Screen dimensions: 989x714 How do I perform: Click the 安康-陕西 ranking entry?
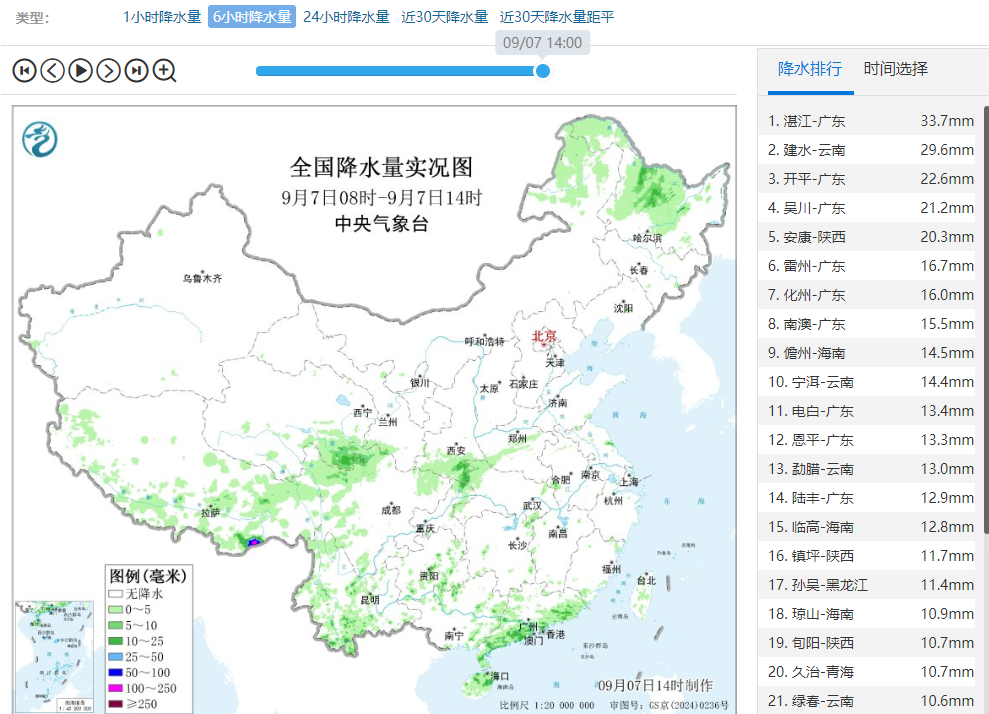point(870,237)
